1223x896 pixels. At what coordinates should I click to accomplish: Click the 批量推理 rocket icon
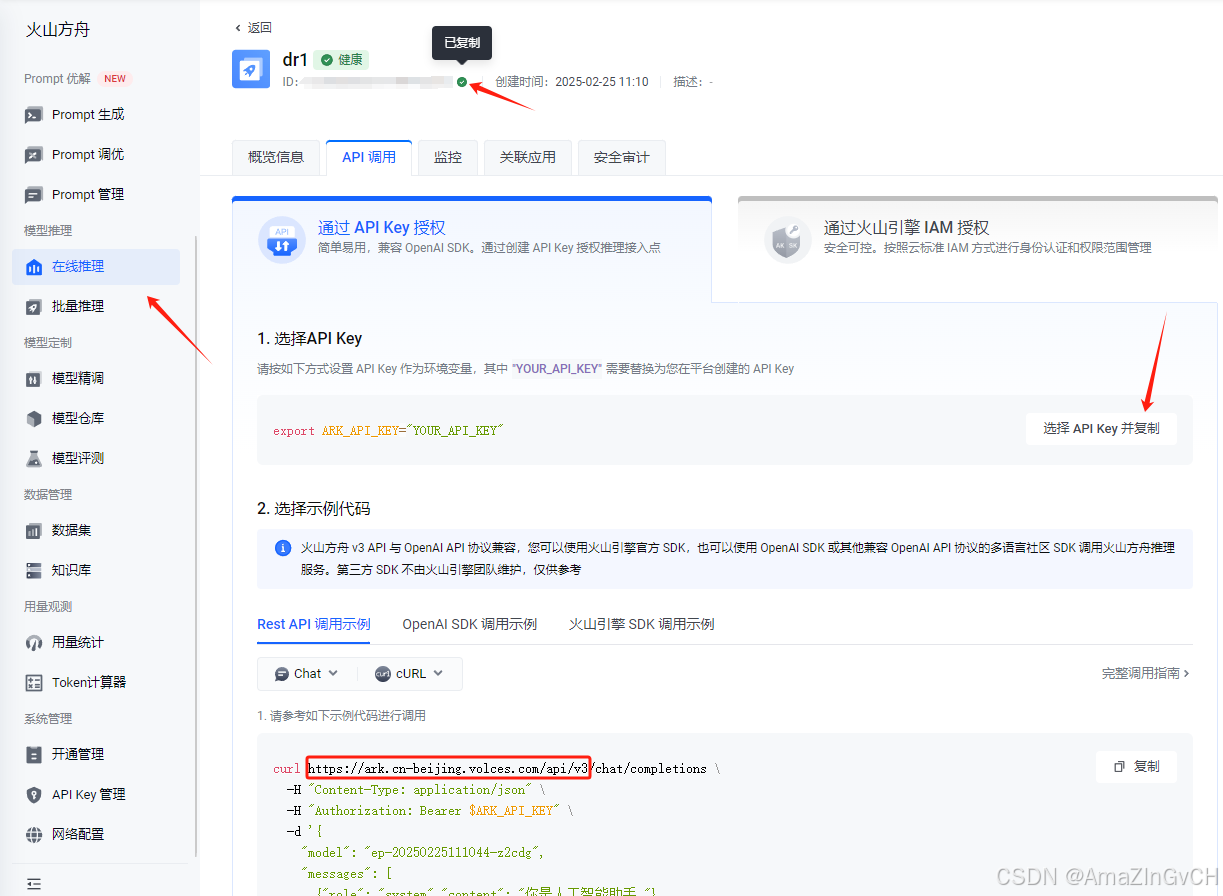click(34, 307)
